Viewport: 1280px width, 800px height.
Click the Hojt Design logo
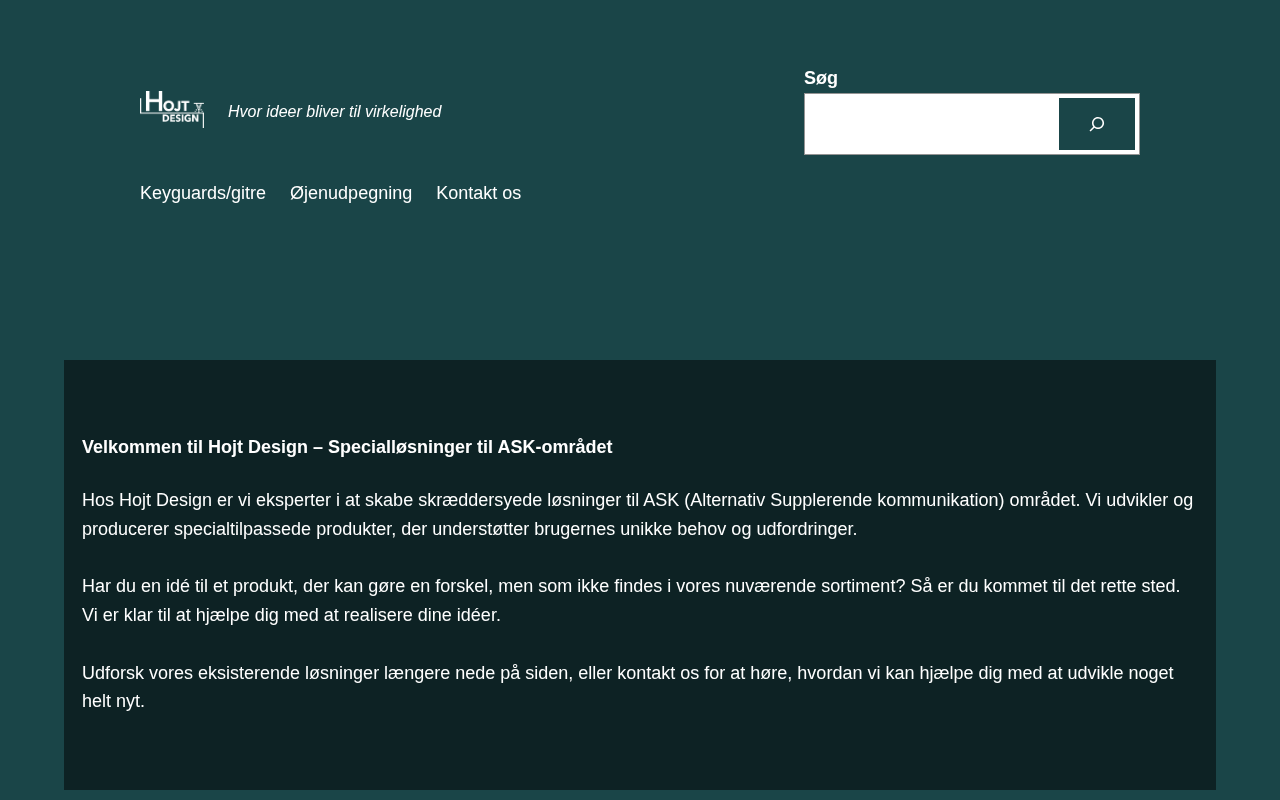(x=172, y=109)
